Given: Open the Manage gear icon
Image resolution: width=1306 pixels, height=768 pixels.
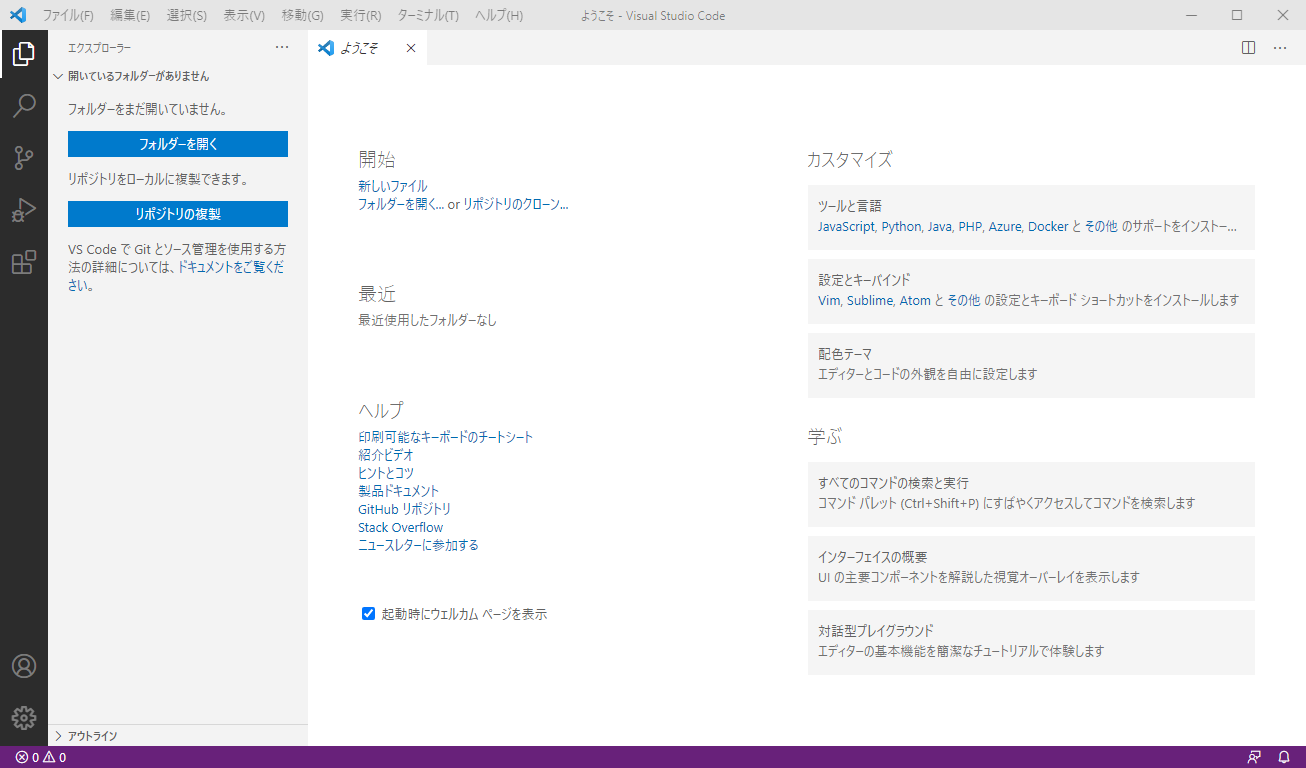Looking at the screenshot, I should point(24,718).
